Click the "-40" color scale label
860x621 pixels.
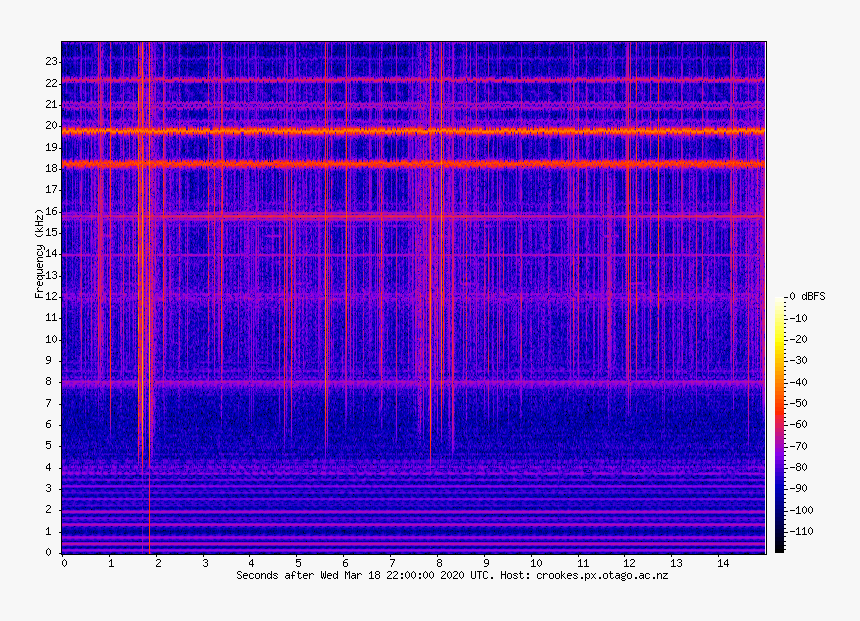pyautogui.click(x=799, y=382)
